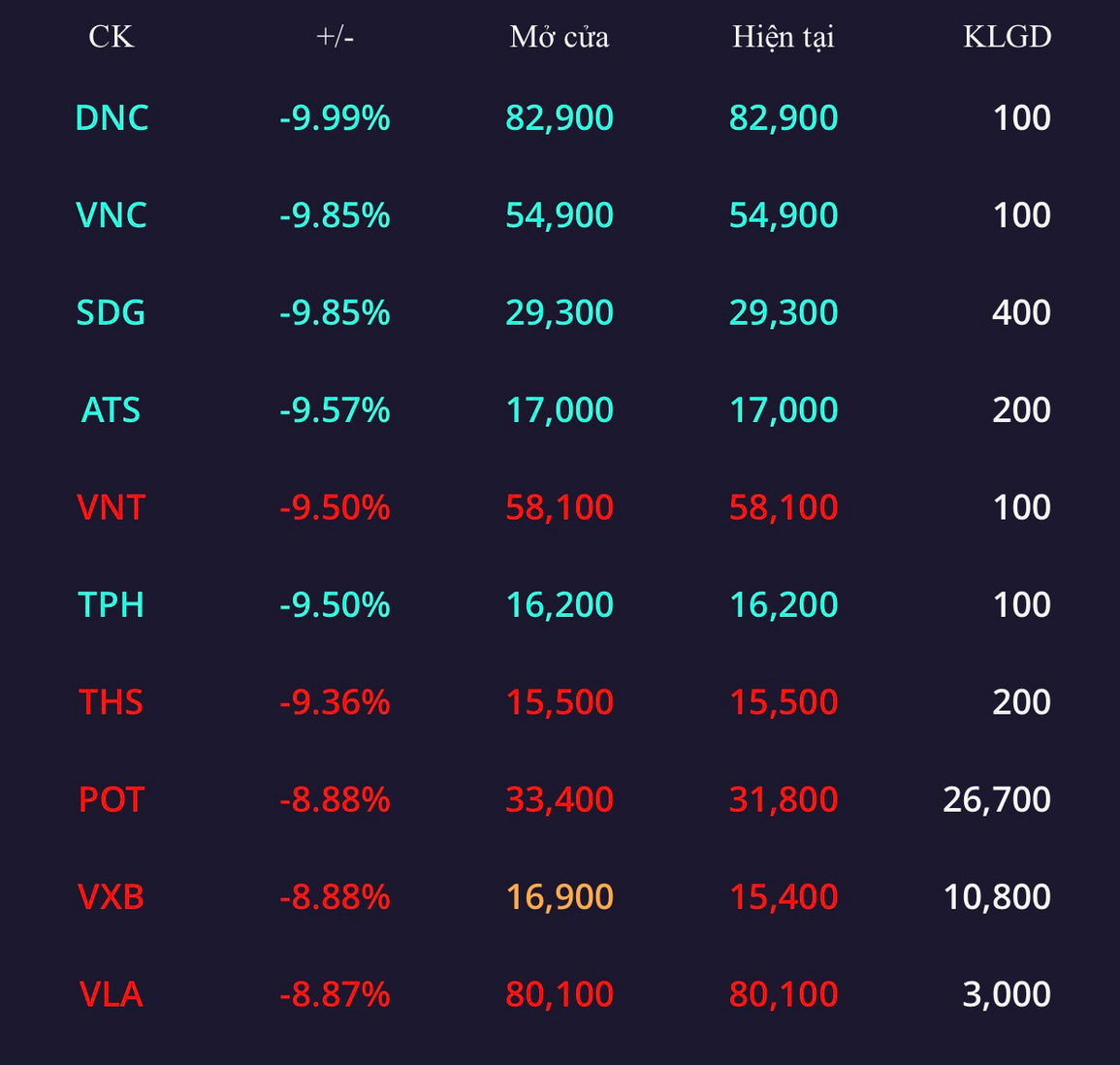Sort by the +/- column header
The image size is (1120, 1065).
[x=335, y=37]
